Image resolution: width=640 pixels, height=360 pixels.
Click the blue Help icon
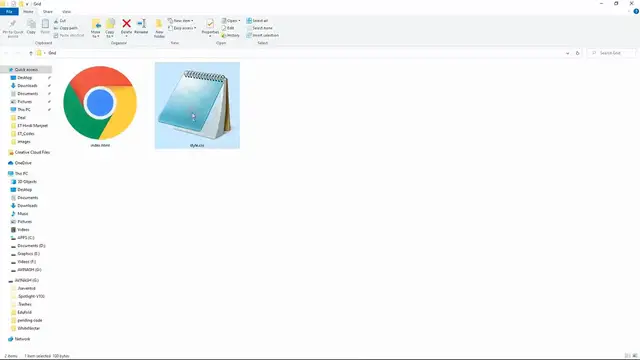point(636,11)
